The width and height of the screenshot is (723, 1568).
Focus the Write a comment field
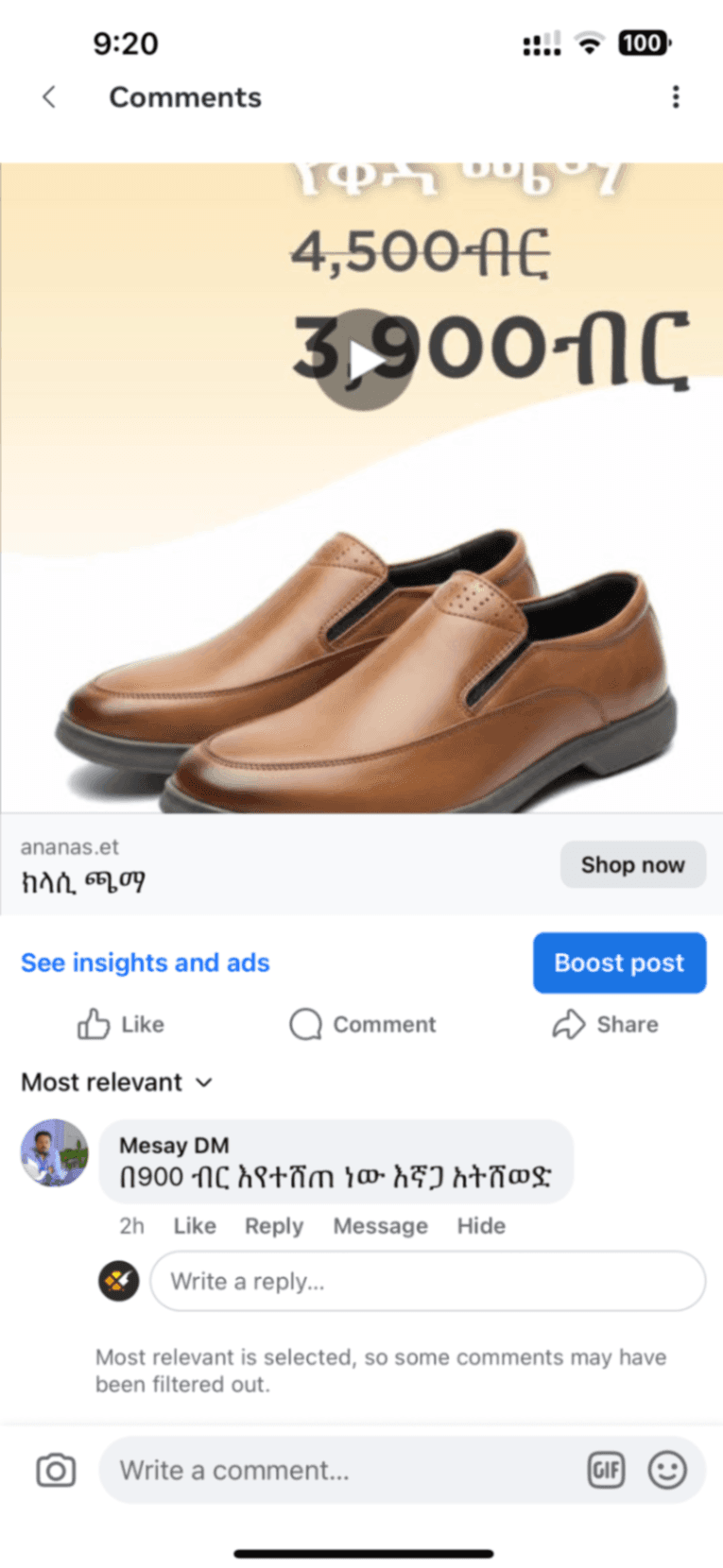tap(340, 1470)
